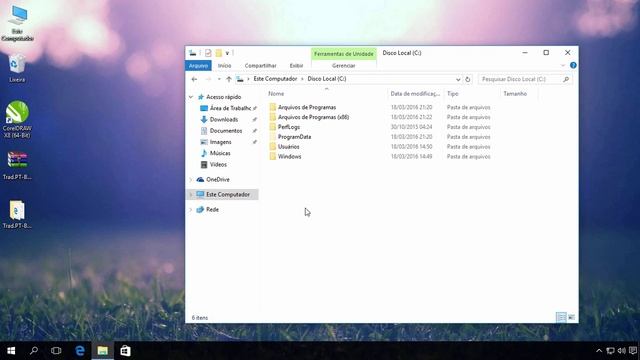Show hidden system tray icons
This screenshot has width=640, height=360.
click(x=599, y=351)
